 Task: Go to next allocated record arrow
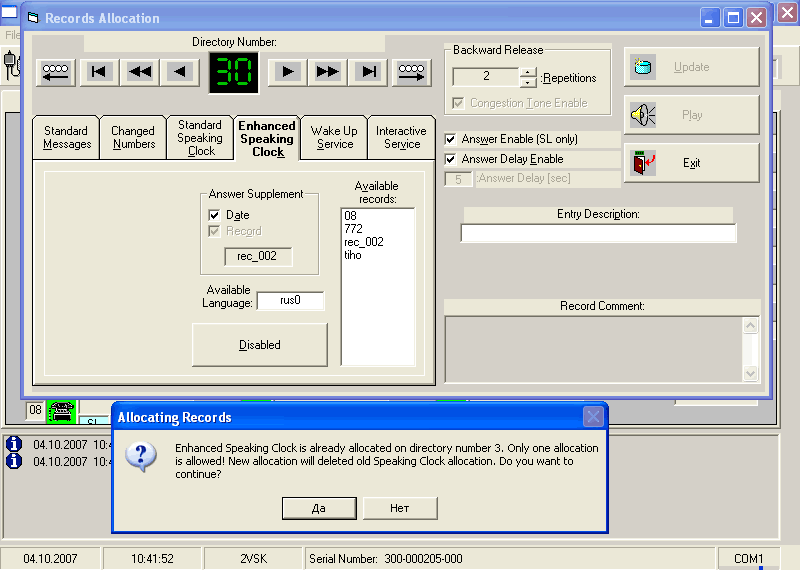pyautogui.click(x=412, y=71)
